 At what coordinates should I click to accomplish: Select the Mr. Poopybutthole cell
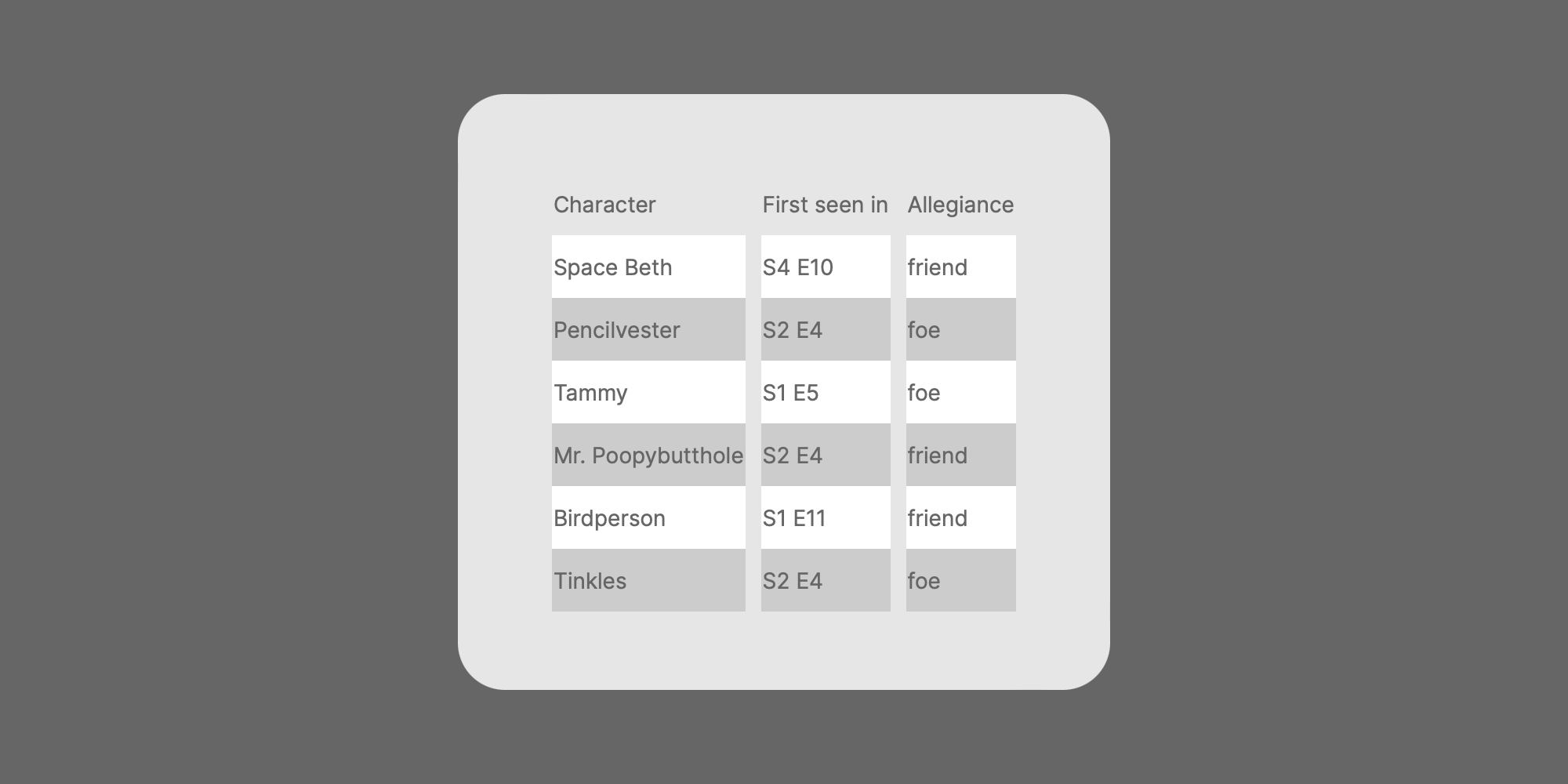648,455
